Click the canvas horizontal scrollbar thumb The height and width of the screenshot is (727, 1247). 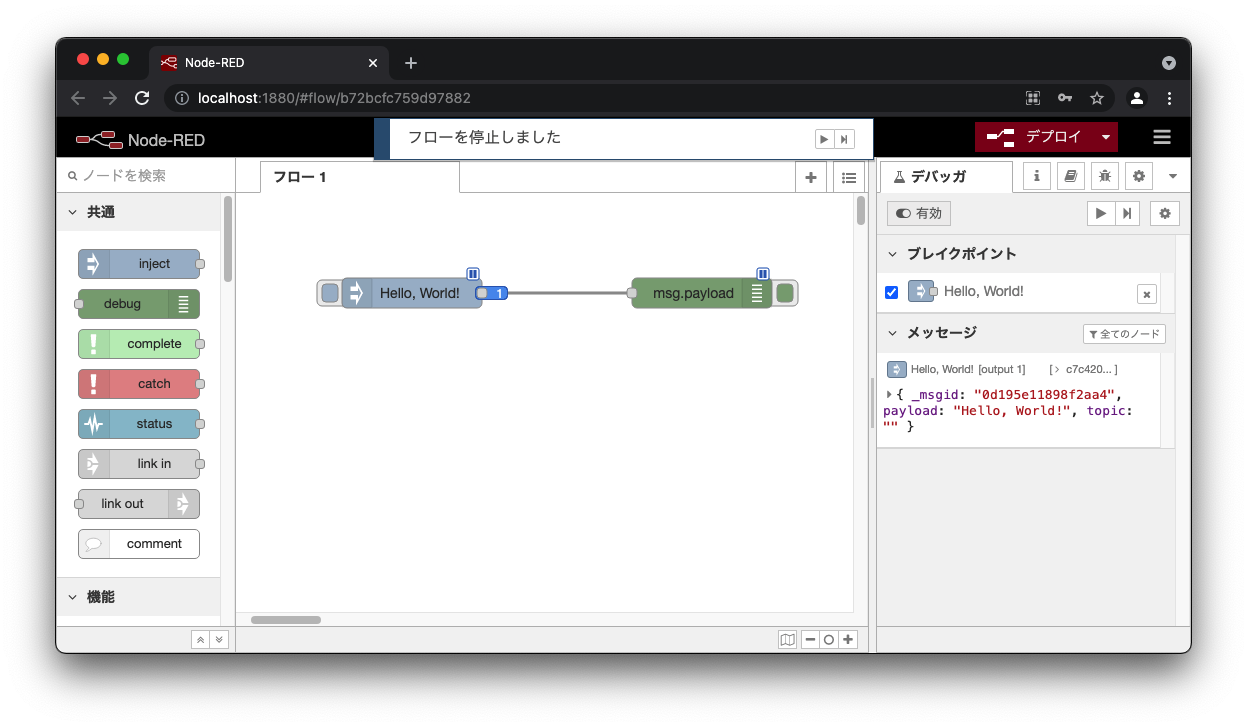pyautogui.click(x=286, y=620)
